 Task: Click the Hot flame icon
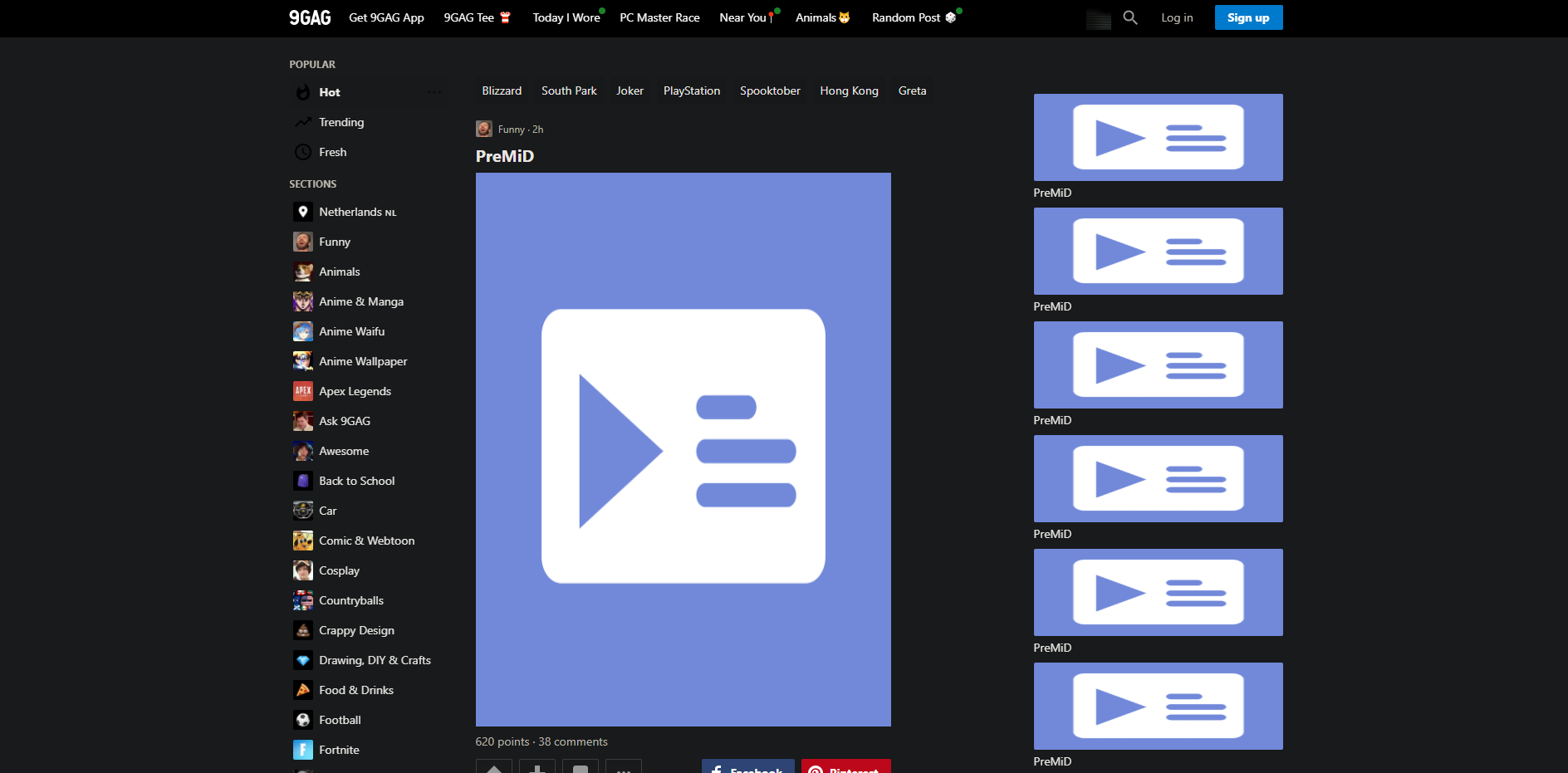click(x=303, y=92)
